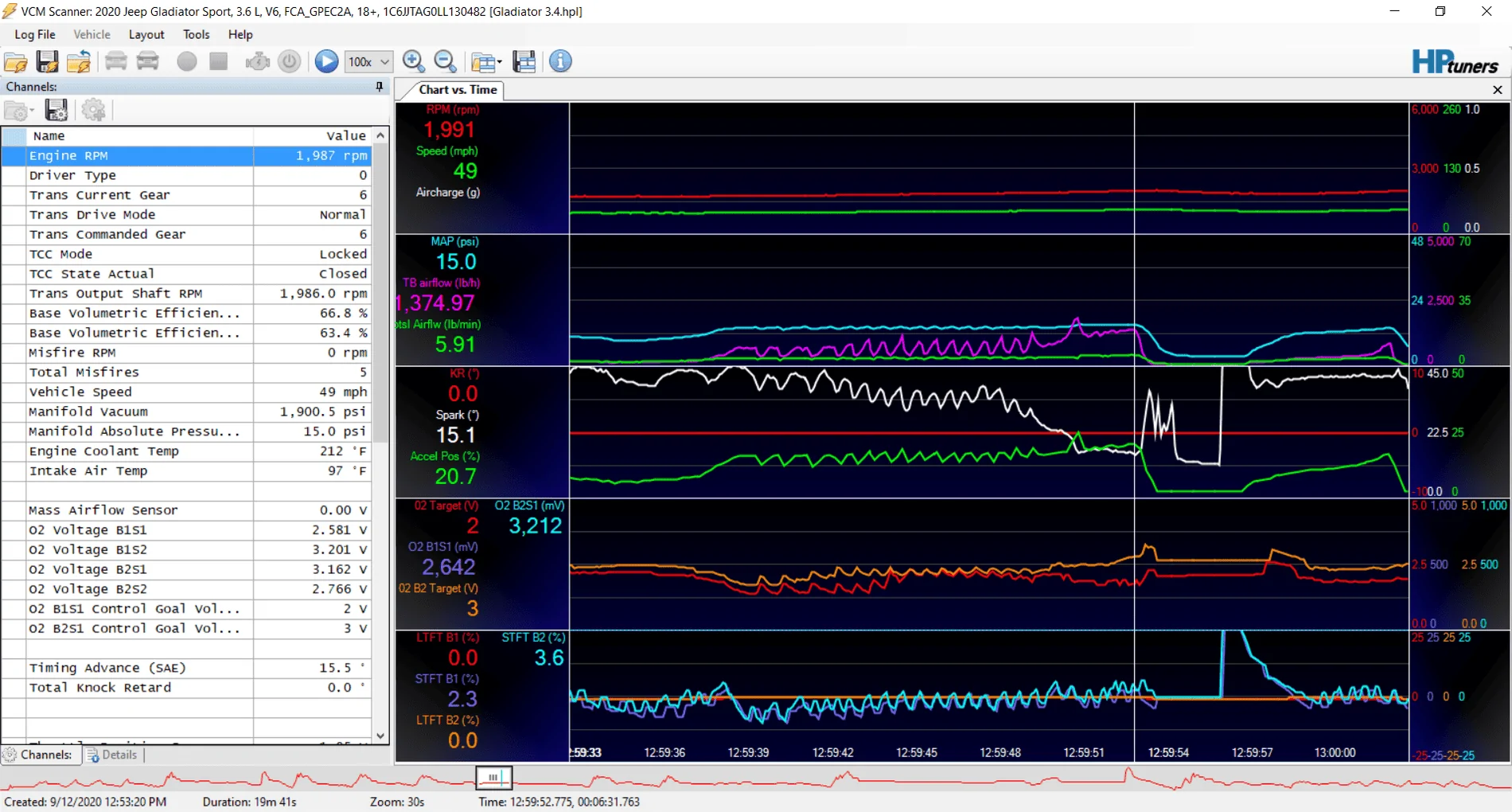Open the Tools menu
The width and height of the screenshot is (1512, 812).
tap(196, 34)
